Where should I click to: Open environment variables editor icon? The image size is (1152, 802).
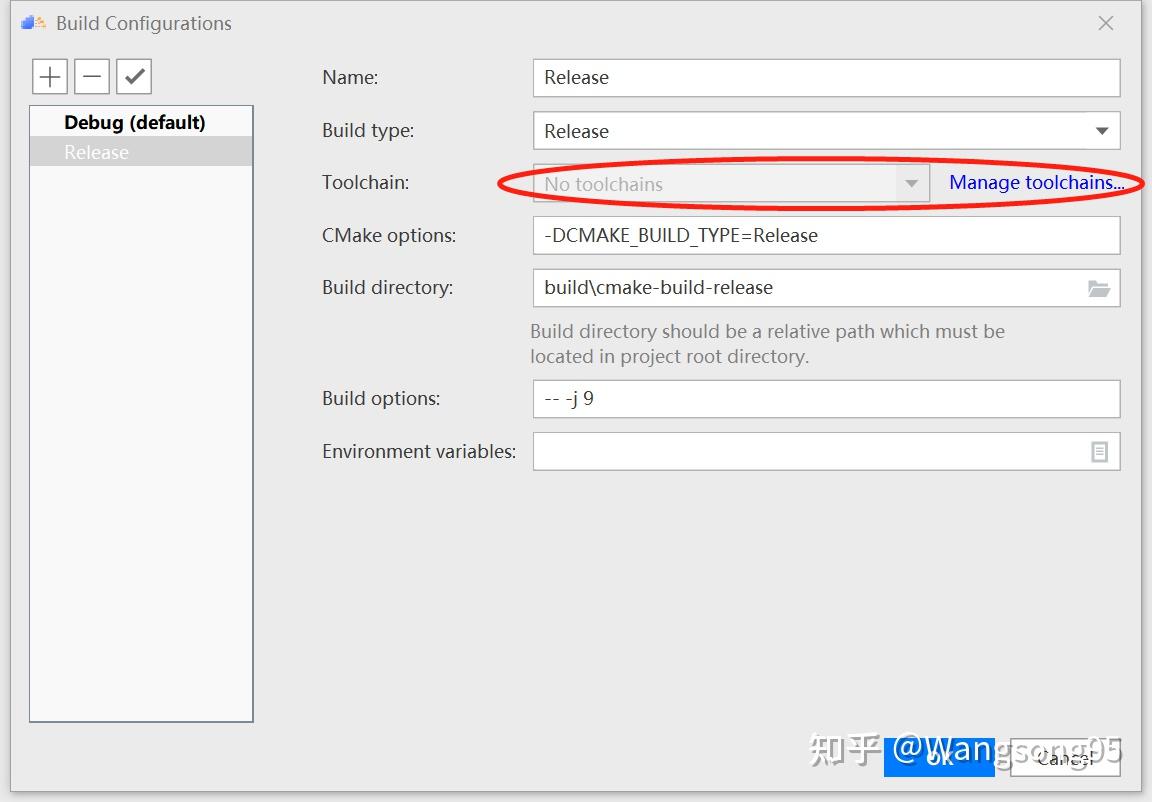[x=1099, y=452]
